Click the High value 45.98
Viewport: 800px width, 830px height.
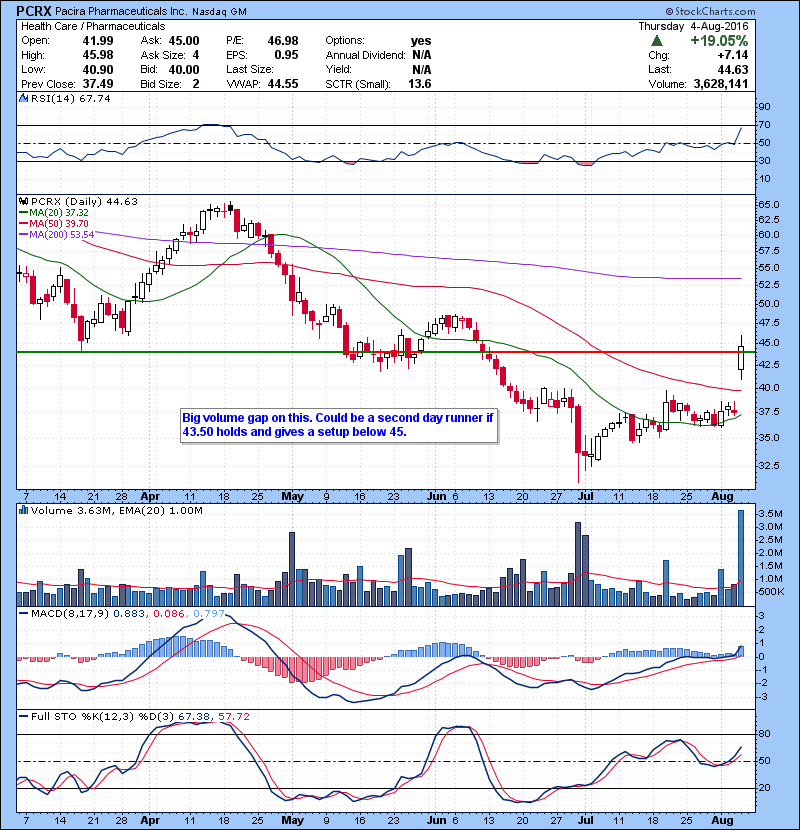coord(98,55)
